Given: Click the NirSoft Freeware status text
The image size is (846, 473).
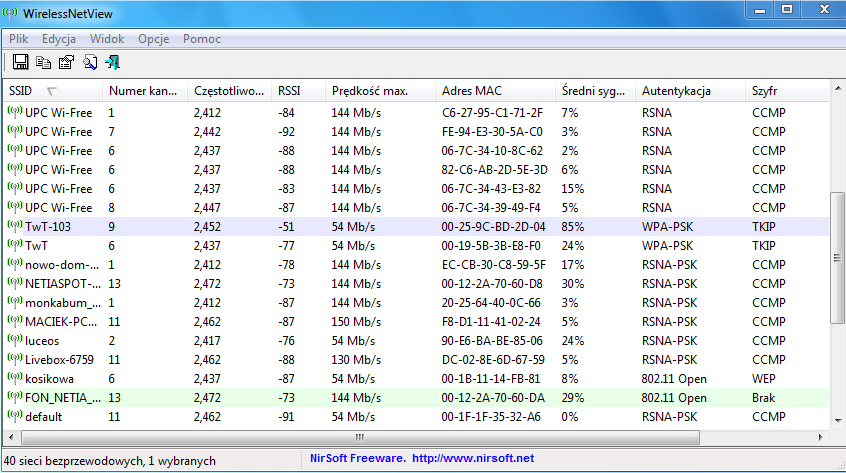Looking at the screenshot, I should point(357,458).
